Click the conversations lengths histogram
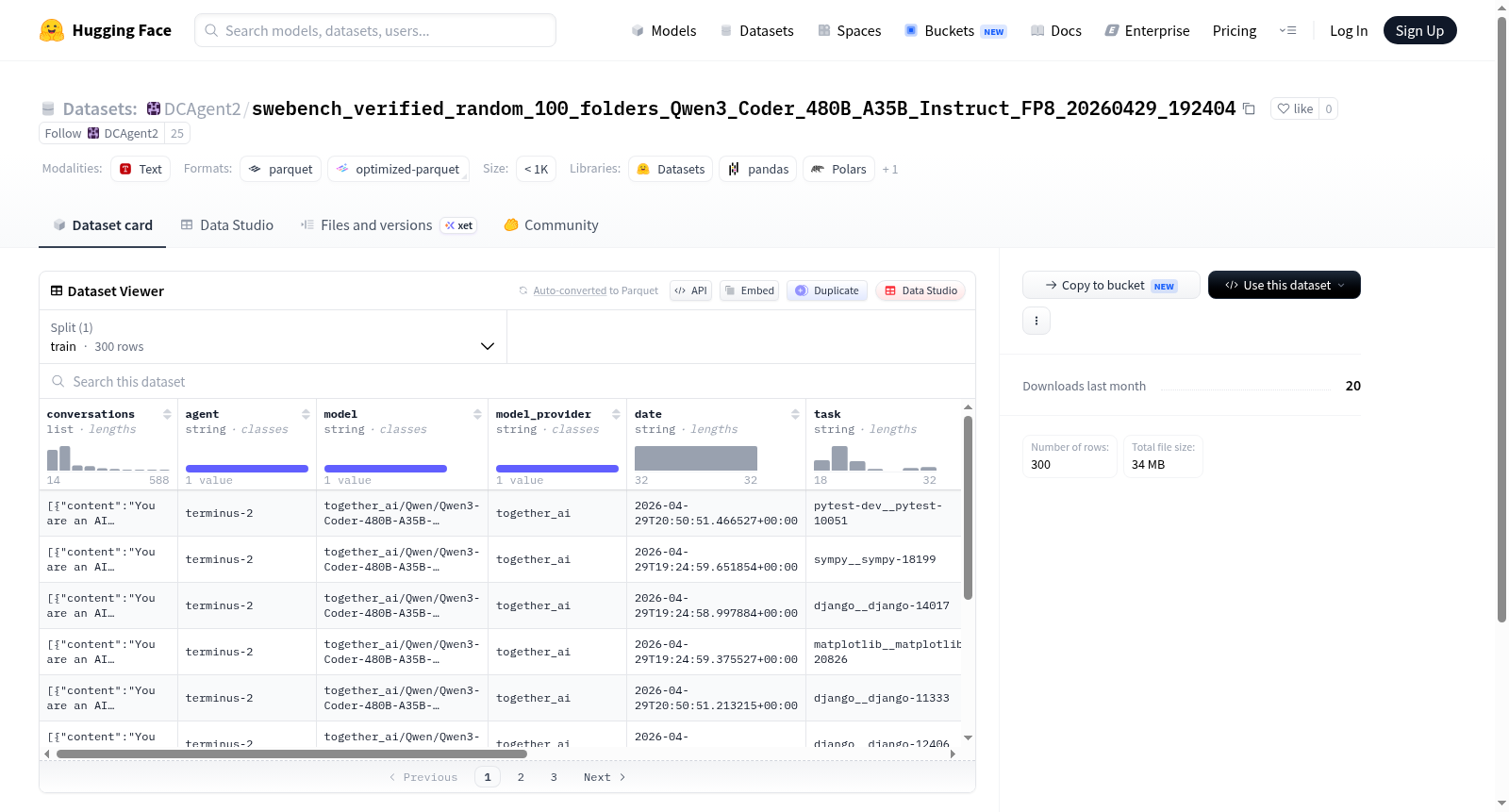This screenshot has width=1509, height=812. tap(108, 458)
